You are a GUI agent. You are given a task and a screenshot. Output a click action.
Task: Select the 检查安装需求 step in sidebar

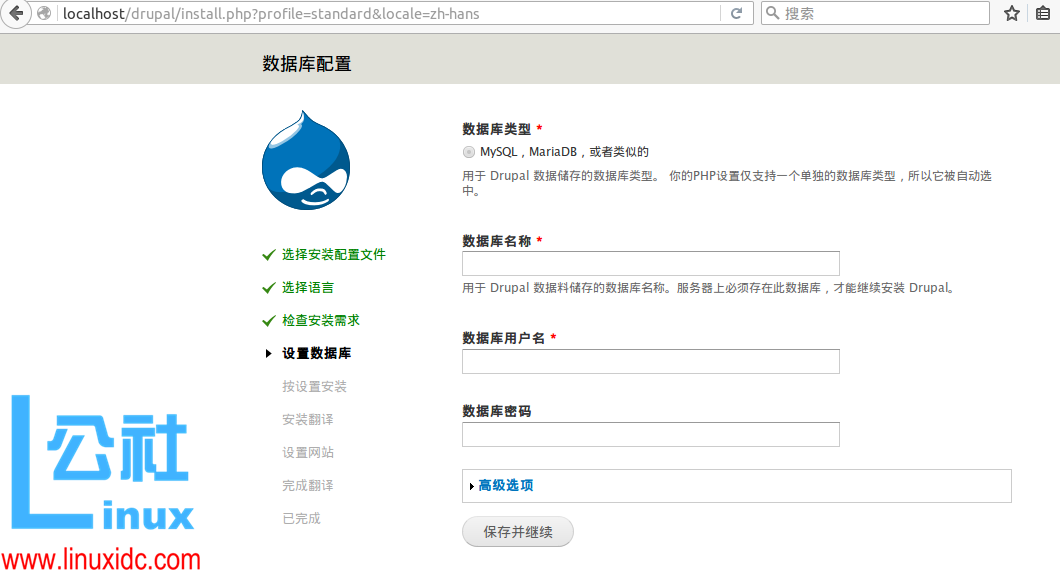tap(322, 320)
